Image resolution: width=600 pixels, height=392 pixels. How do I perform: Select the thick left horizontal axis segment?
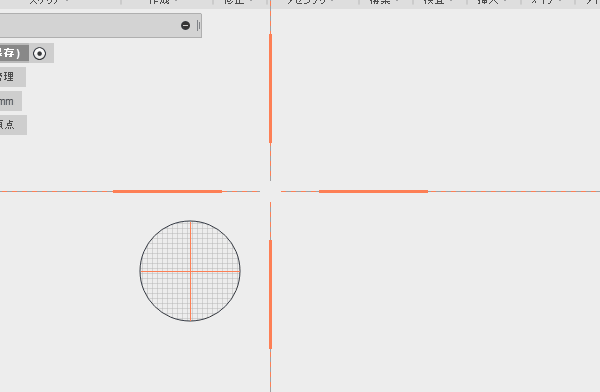click(167, 191)
